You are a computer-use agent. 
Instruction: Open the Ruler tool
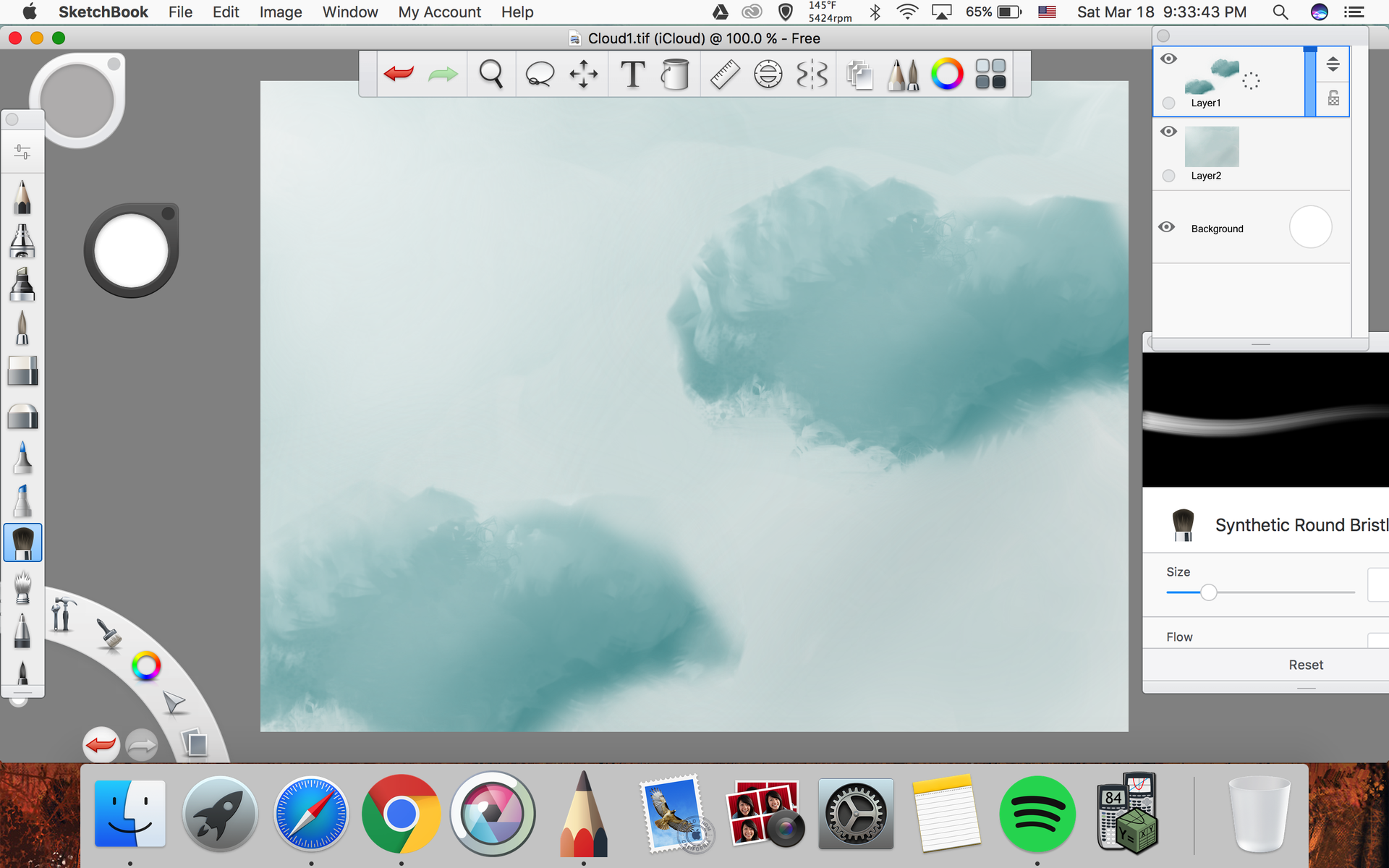[x=724, y=74]
